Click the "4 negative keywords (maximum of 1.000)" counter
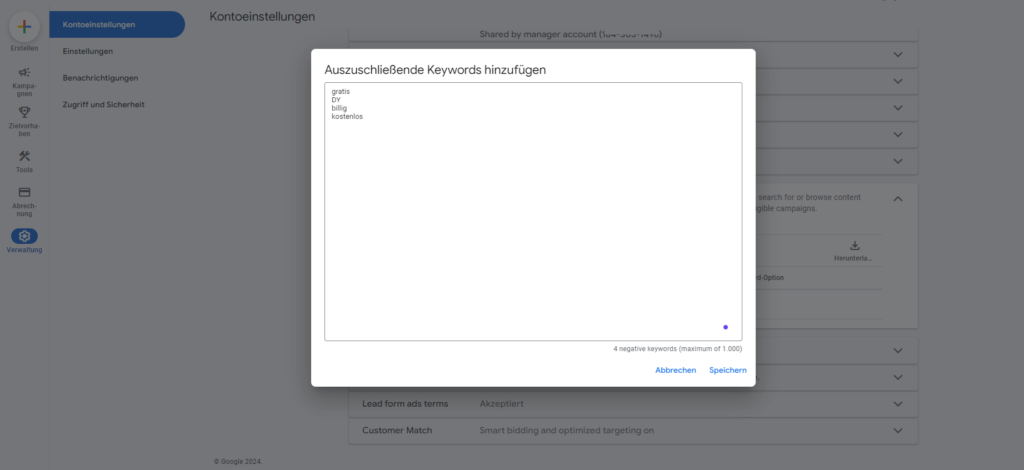1024x470 pixels. [677, 349]
